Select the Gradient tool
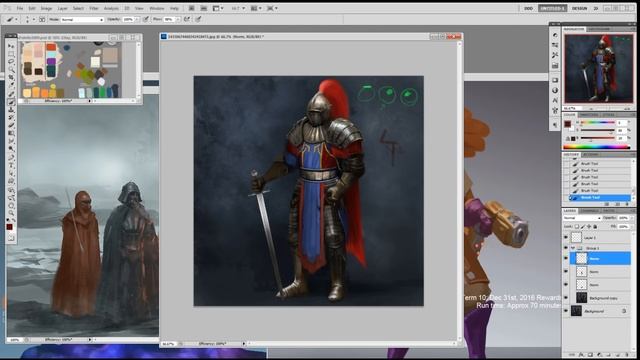 (11, 133)
